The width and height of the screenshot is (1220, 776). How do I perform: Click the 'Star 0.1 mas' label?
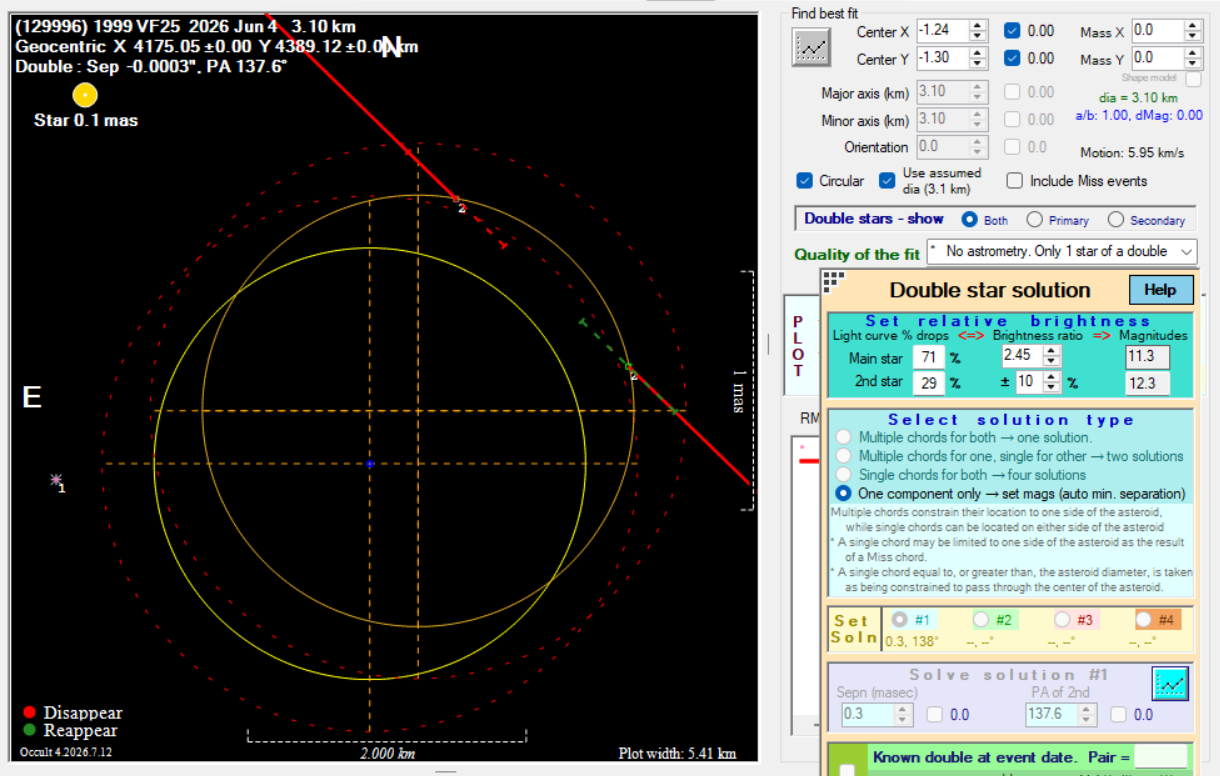tap(86, 121)
